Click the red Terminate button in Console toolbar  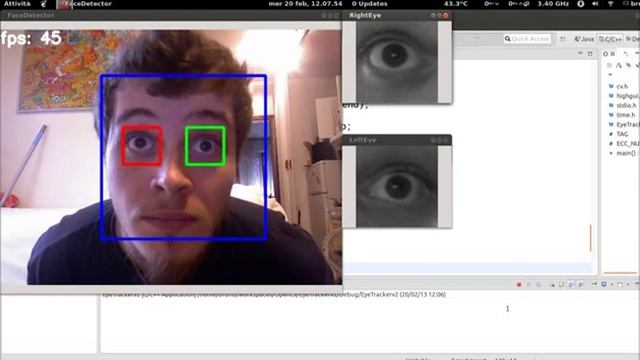519,284
